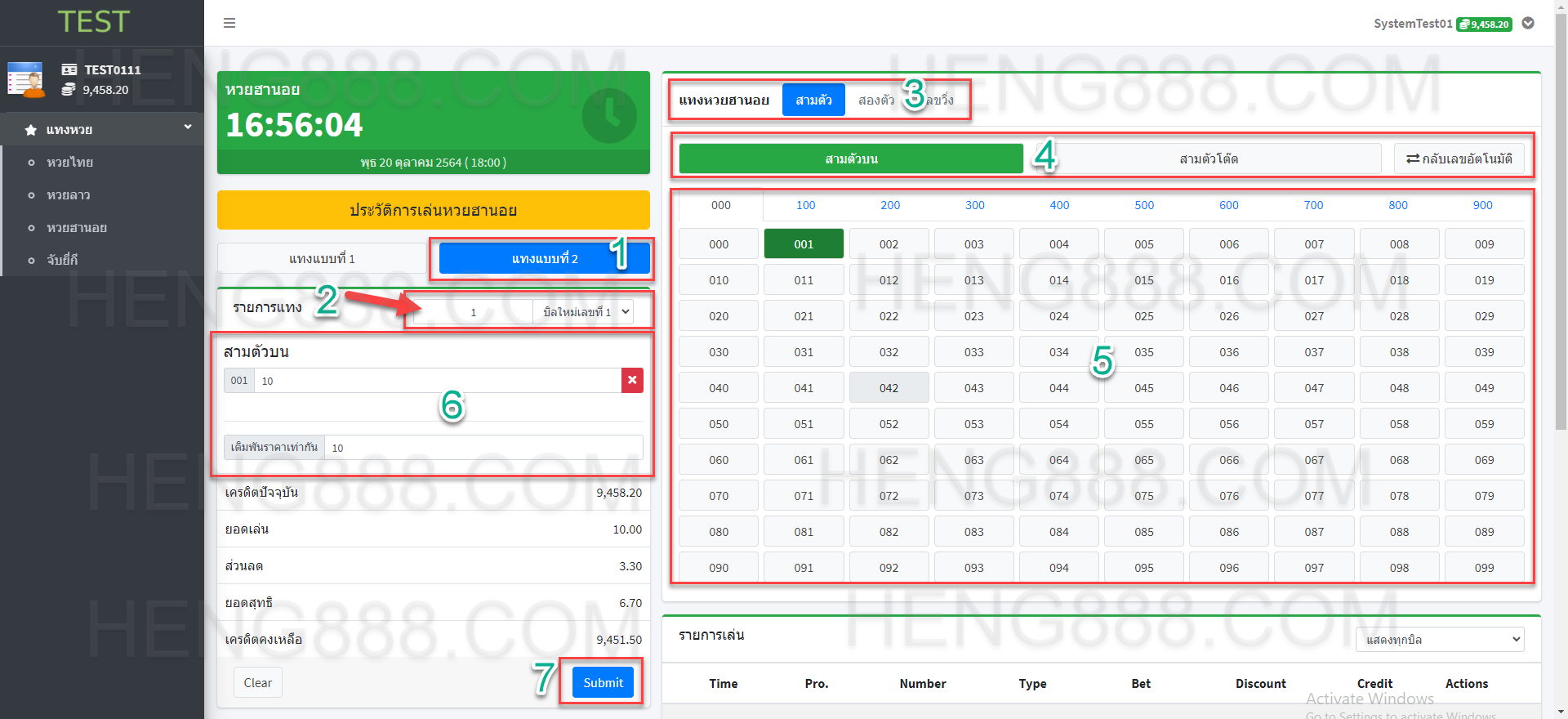Open the บิลใหม่เลขที่ 1 dropdown
The width and height of the screenshot is (1568, 719).
(x=583, y=312)
